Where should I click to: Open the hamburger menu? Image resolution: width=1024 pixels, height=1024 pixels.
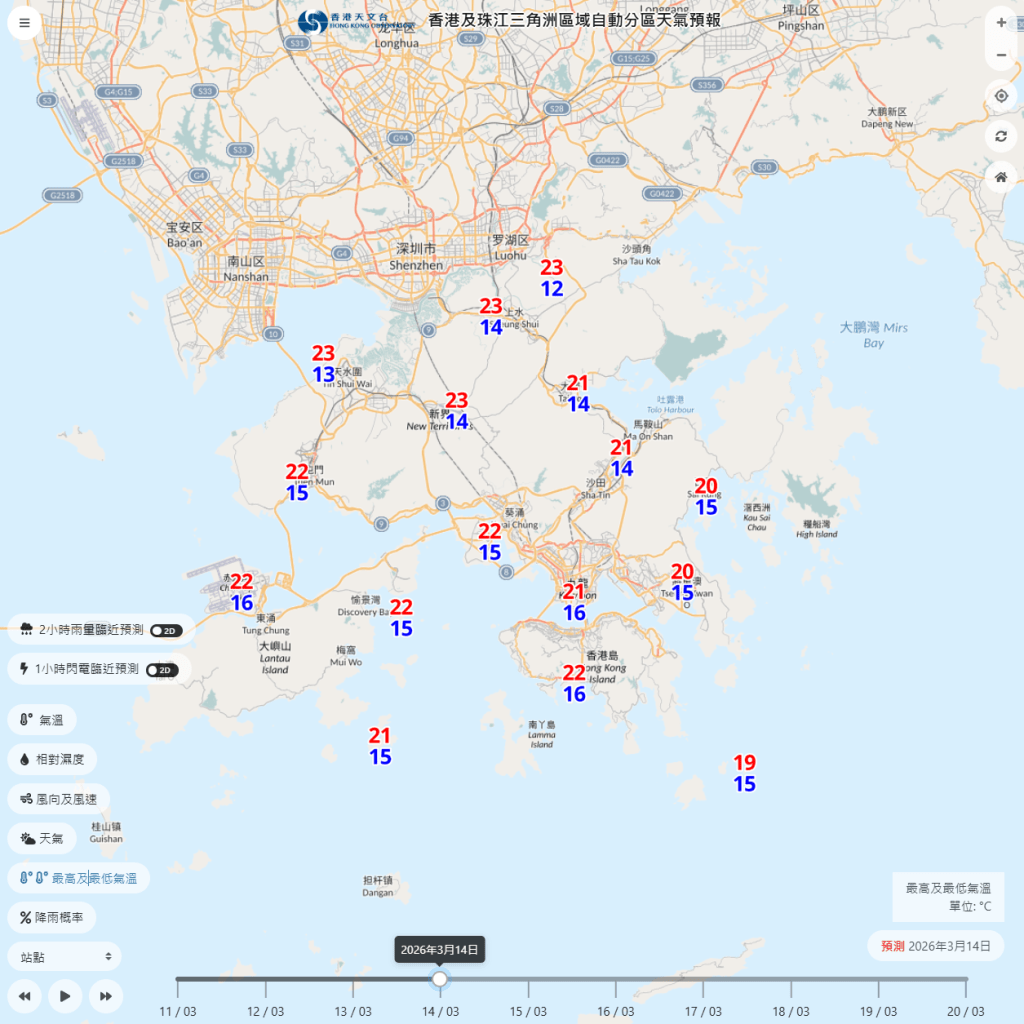pos(23,22)
